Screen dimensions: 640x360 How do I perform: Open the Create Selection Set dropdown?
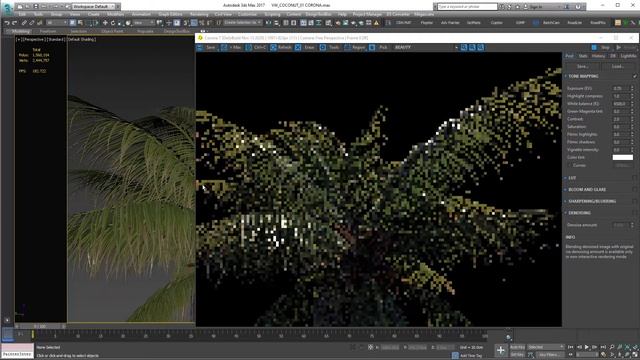pos(242,23)
